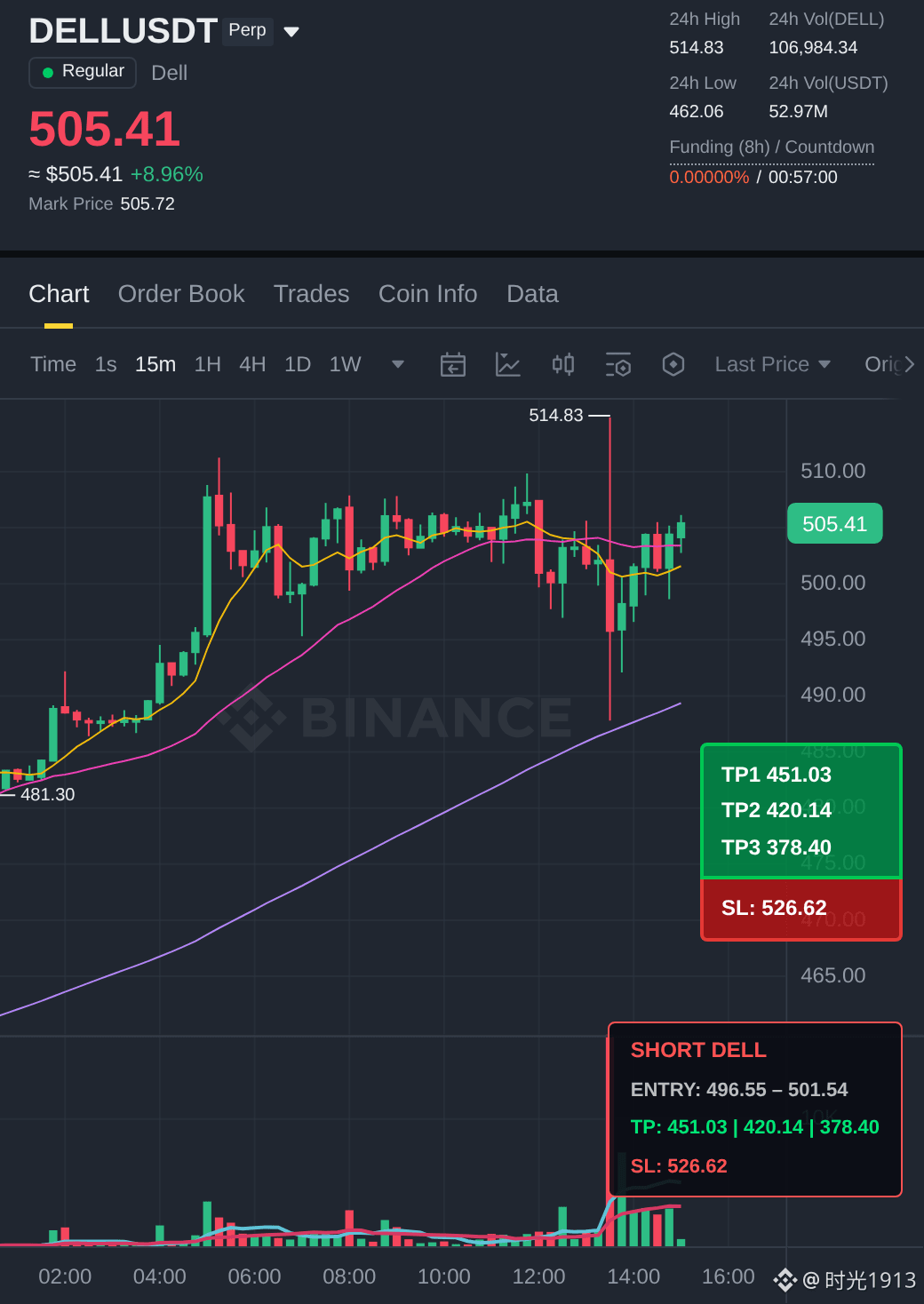924x1304 pixels.
Task: Tap the Perp contract type label
Action: pos(247,30)
